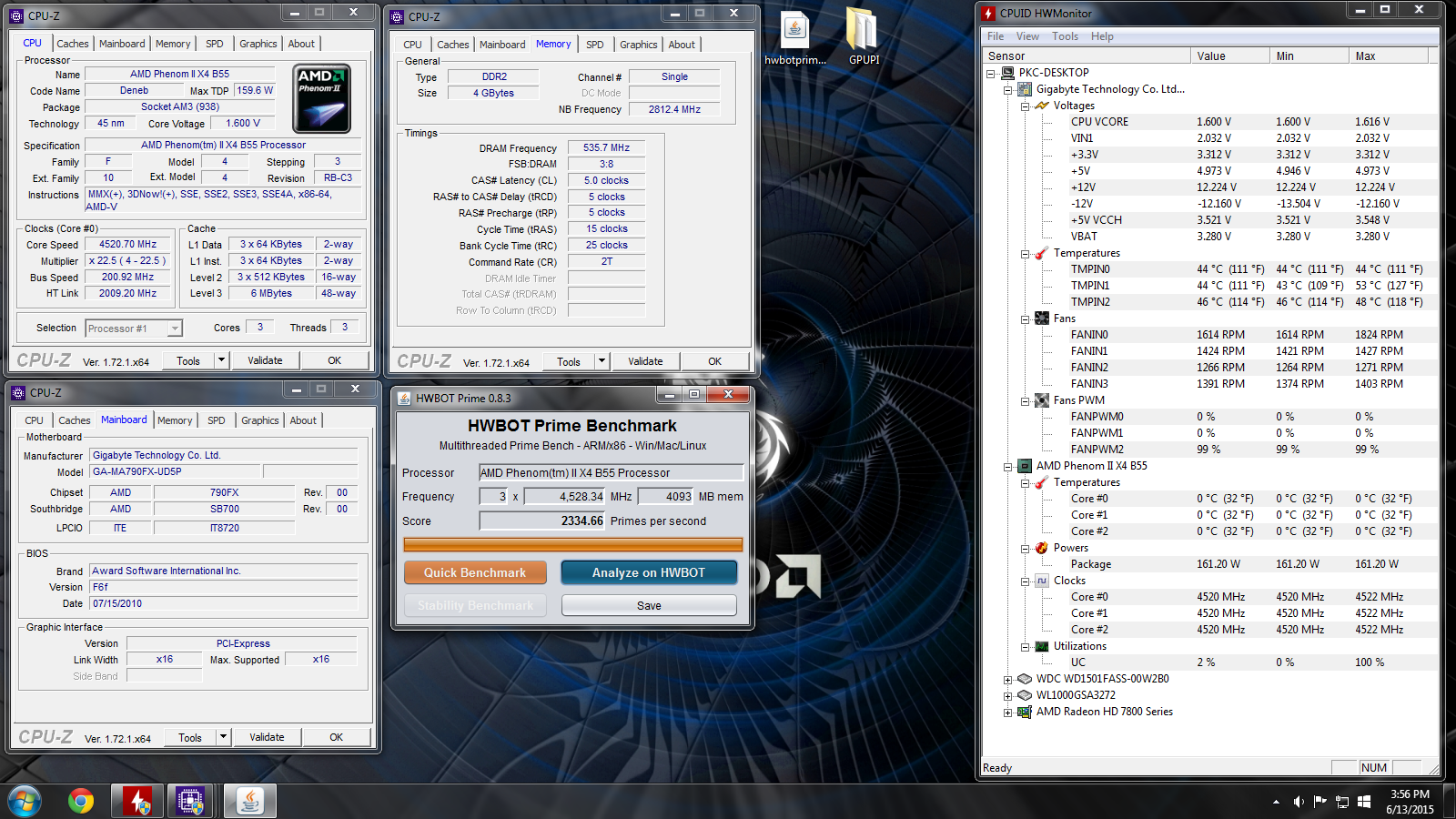Switch to Caches tab in the CPU-tab CPU-Z window
This screenshot has width=1456, height=819.
coord(73,44)
